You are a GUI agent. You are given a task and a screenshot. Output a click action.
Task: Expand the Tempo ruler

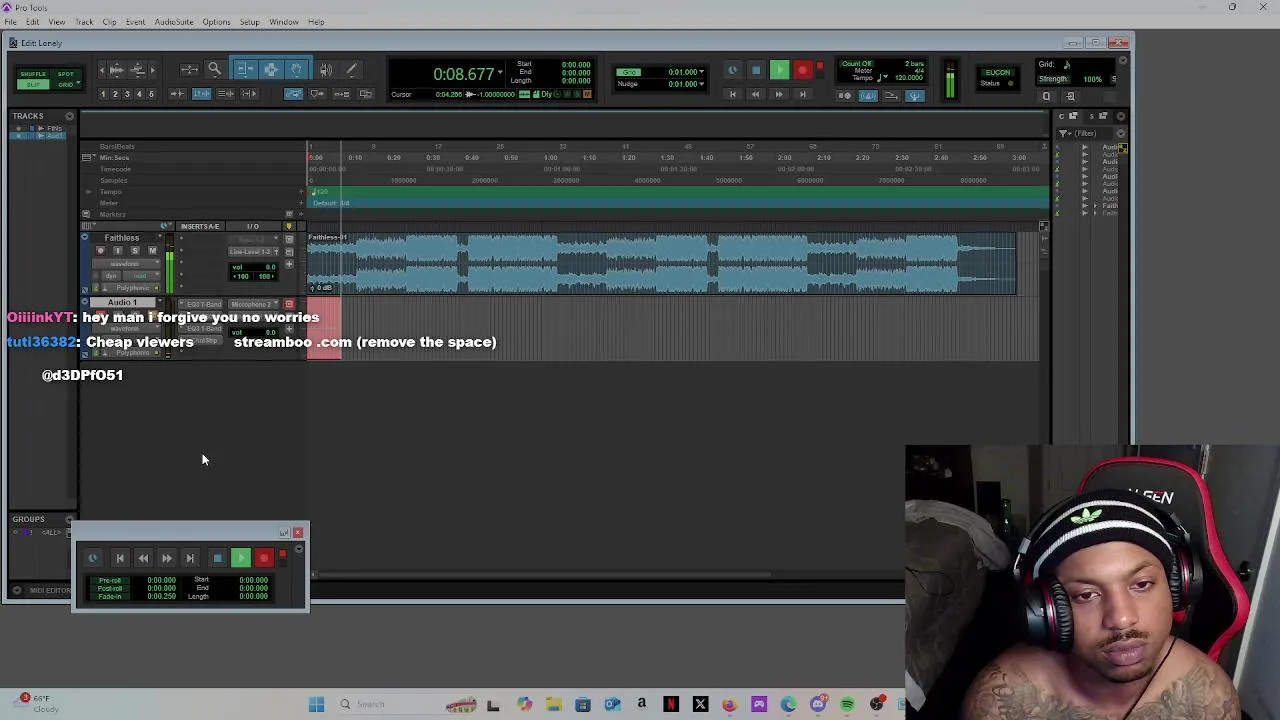(x=88, y=191)
